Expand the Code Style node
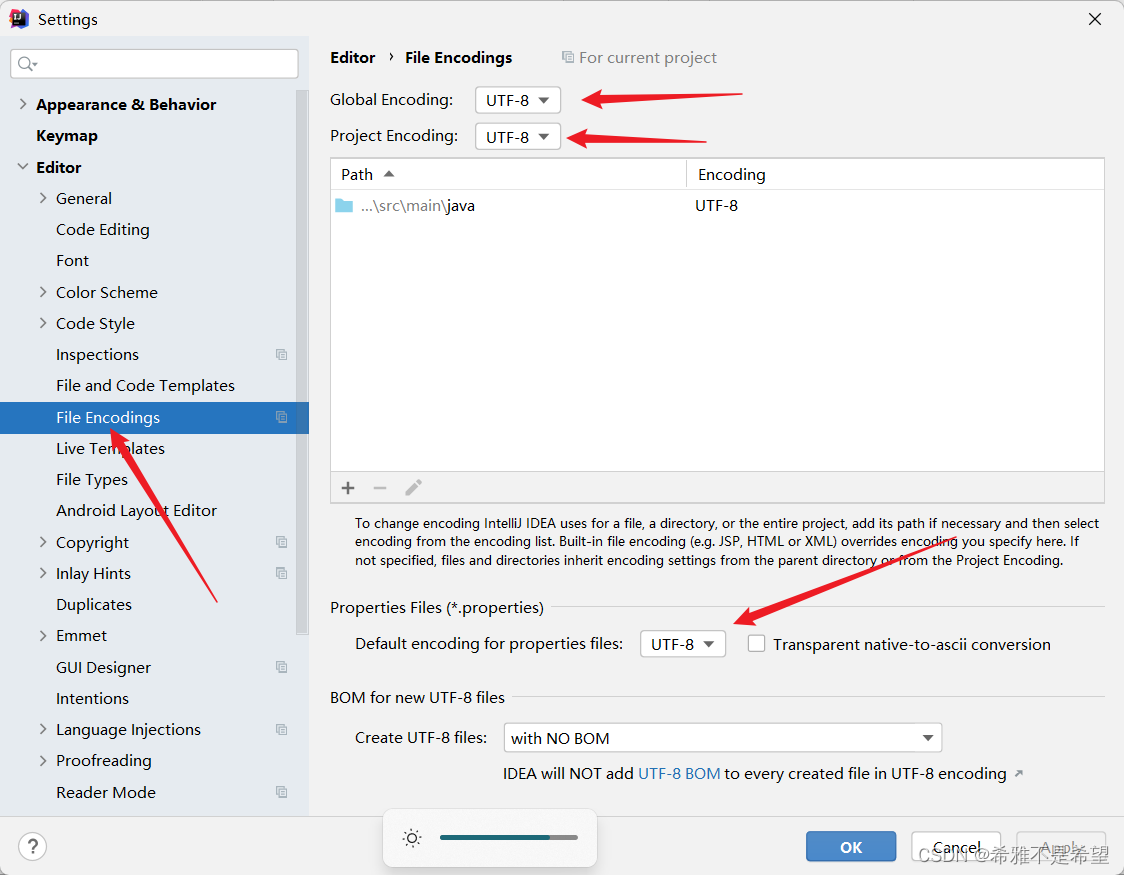 tap(43, 323)
